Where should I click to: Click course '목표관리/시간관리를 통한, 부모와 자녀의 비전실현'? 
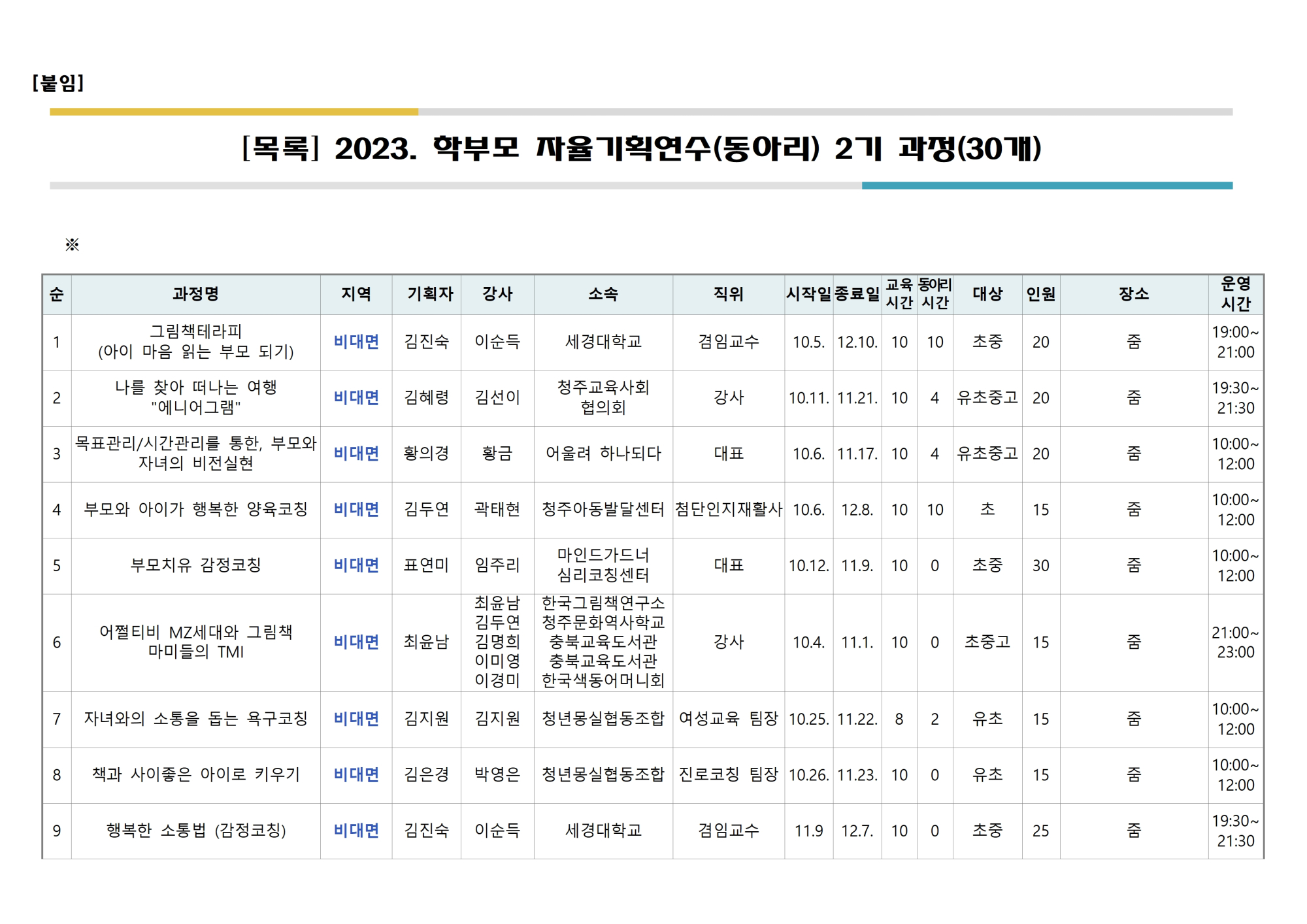(196, 453)
